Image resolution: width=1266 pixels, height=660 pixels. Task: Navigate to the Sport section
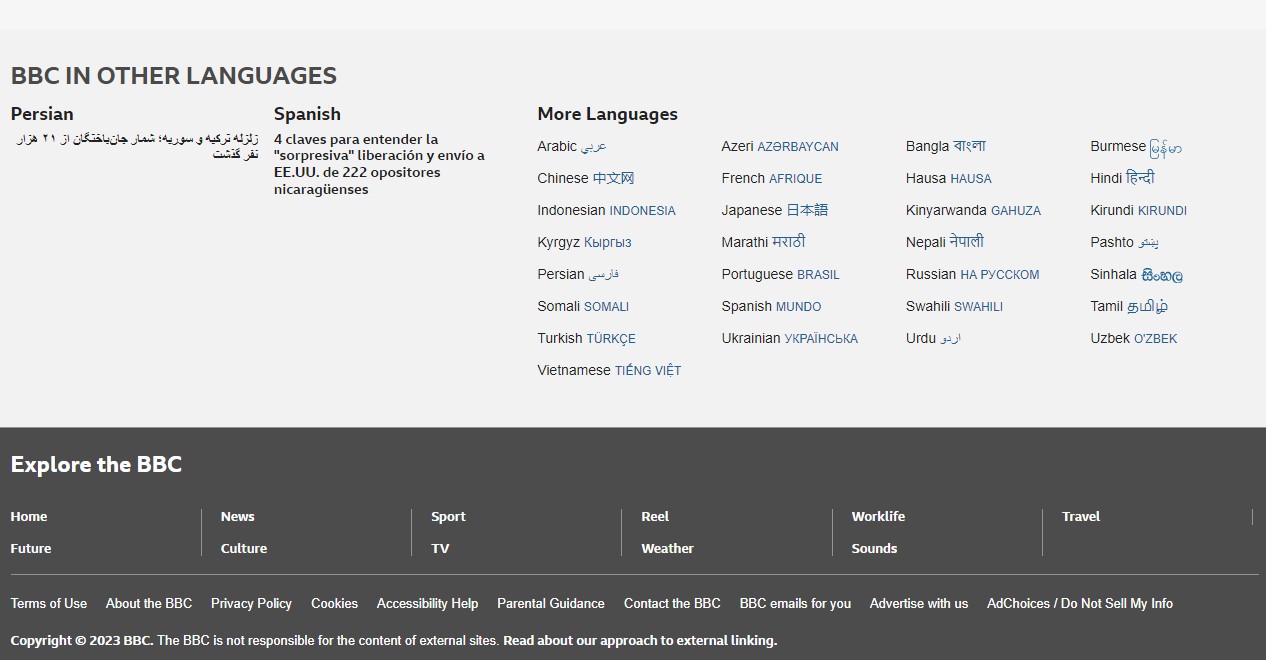pos(448,516)
